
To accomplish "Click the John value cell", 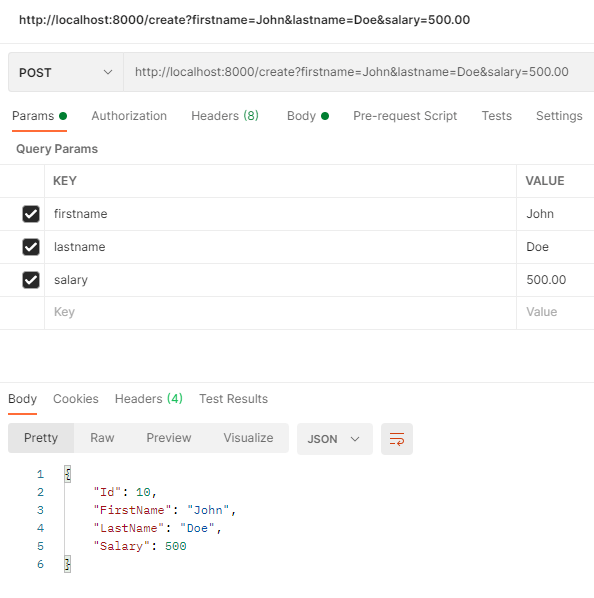I will 555,214.
